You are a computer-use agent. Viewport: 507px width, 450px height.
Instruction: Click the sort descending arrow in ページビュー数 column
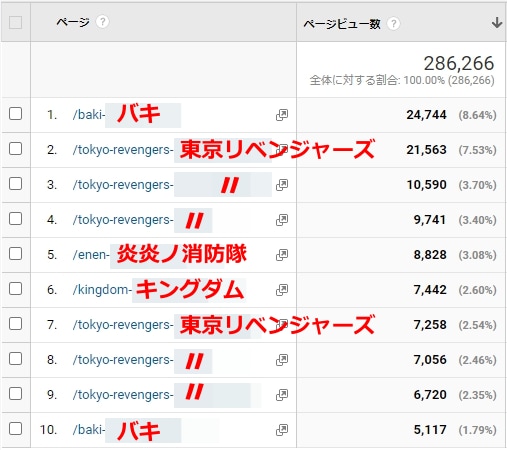497,23
